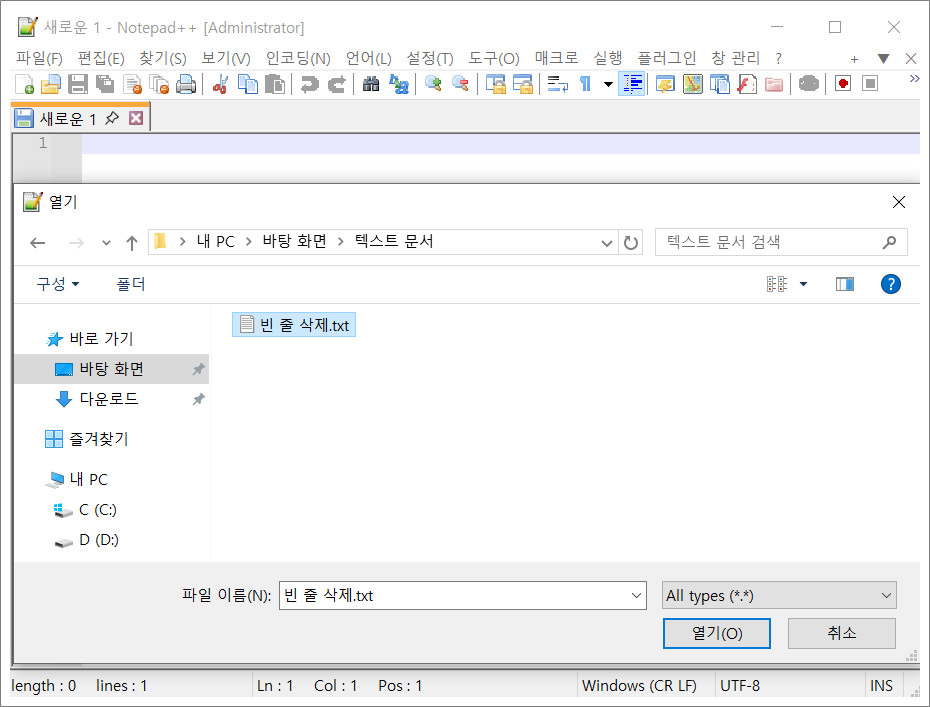Screen dimensions: 930x707
Task: Click the Print icon in Notepad++ toolbar
Action: (186, 84)
